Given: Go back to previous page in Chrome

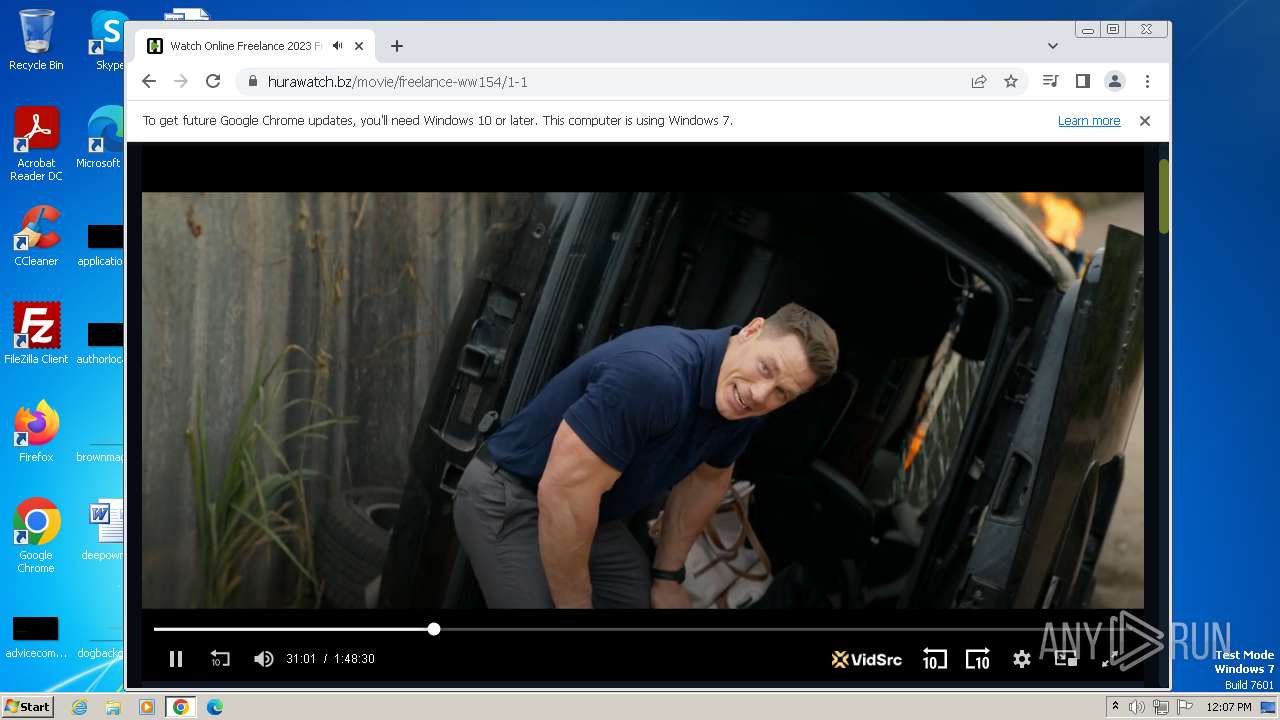Looking at the screenshot, I should pos(149,82).
